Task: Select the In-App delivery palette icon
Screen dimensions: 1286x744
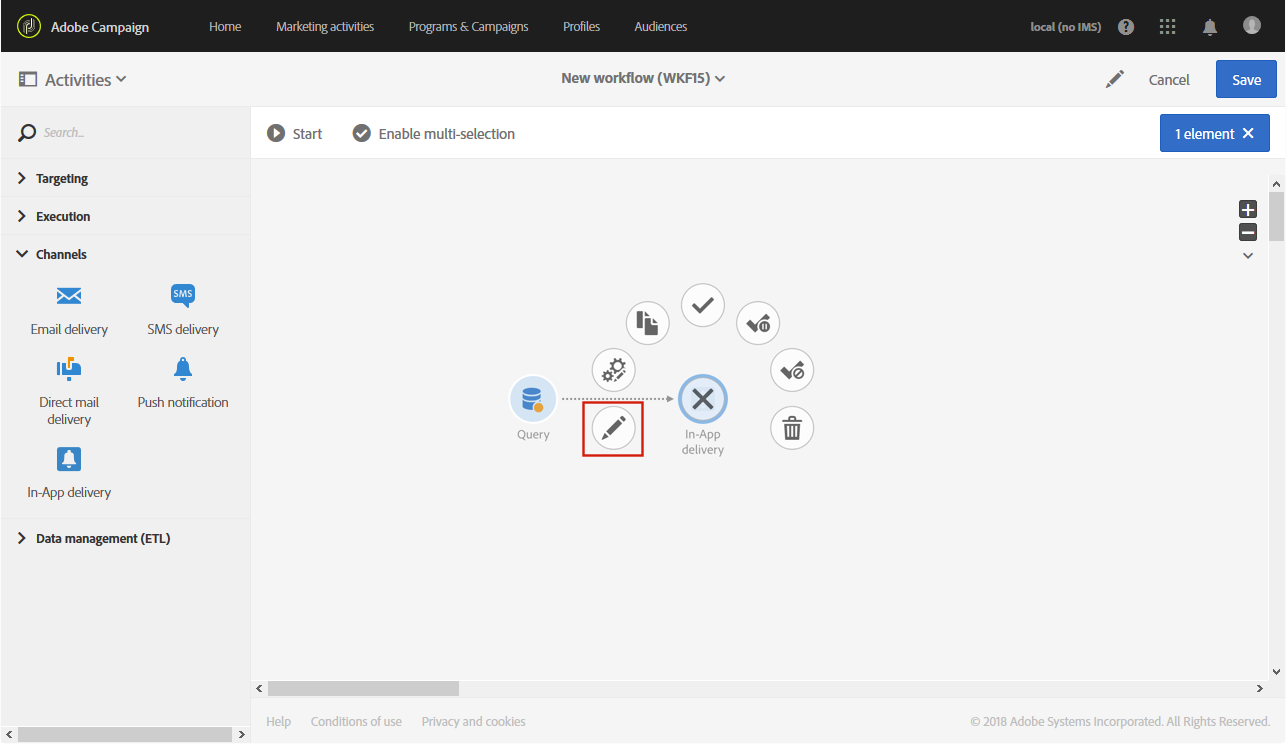Action: pos(69,459)
